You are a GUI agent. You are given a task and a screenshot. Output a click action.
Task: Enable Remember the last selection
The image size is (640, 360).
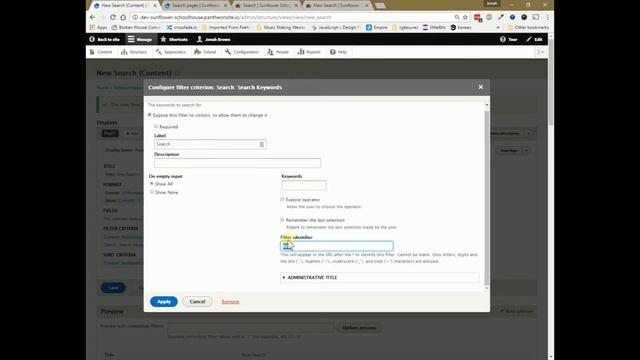282,220
